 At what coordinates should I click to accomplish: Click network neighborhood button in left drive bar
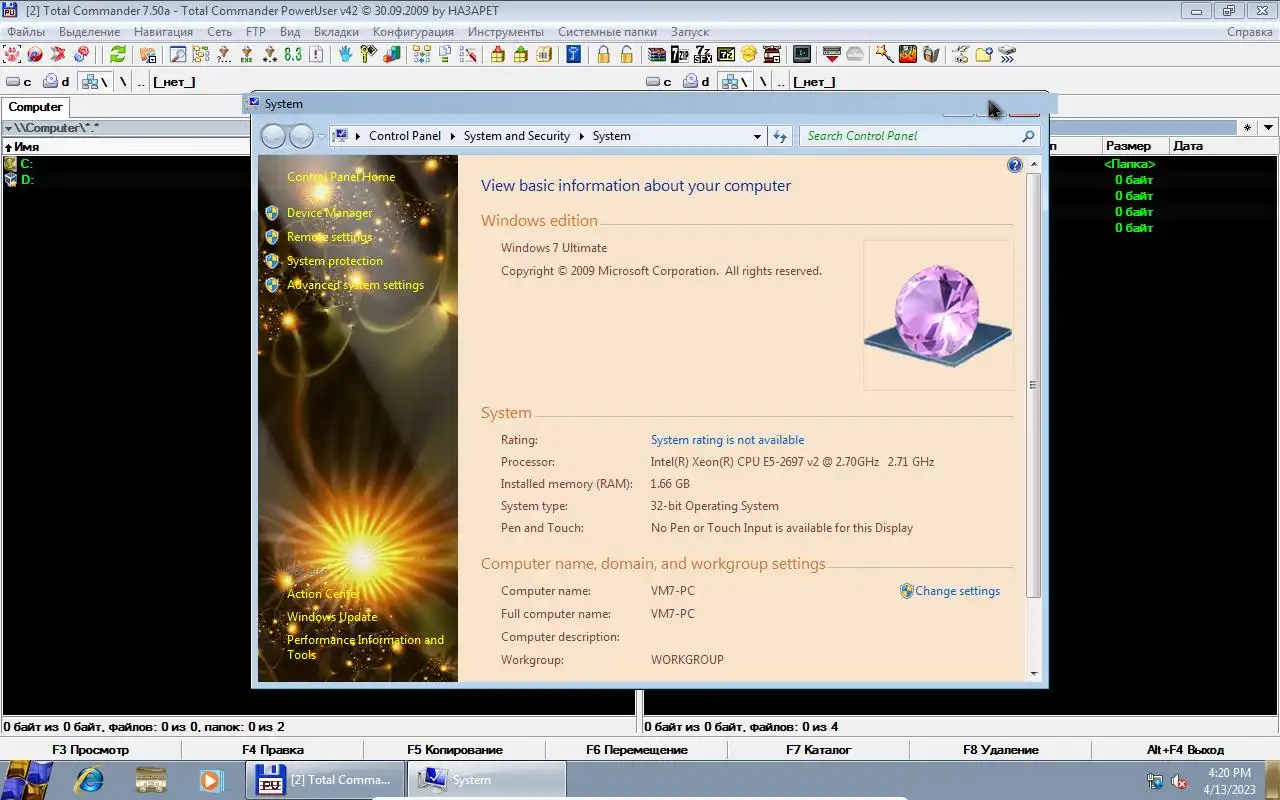95,82
